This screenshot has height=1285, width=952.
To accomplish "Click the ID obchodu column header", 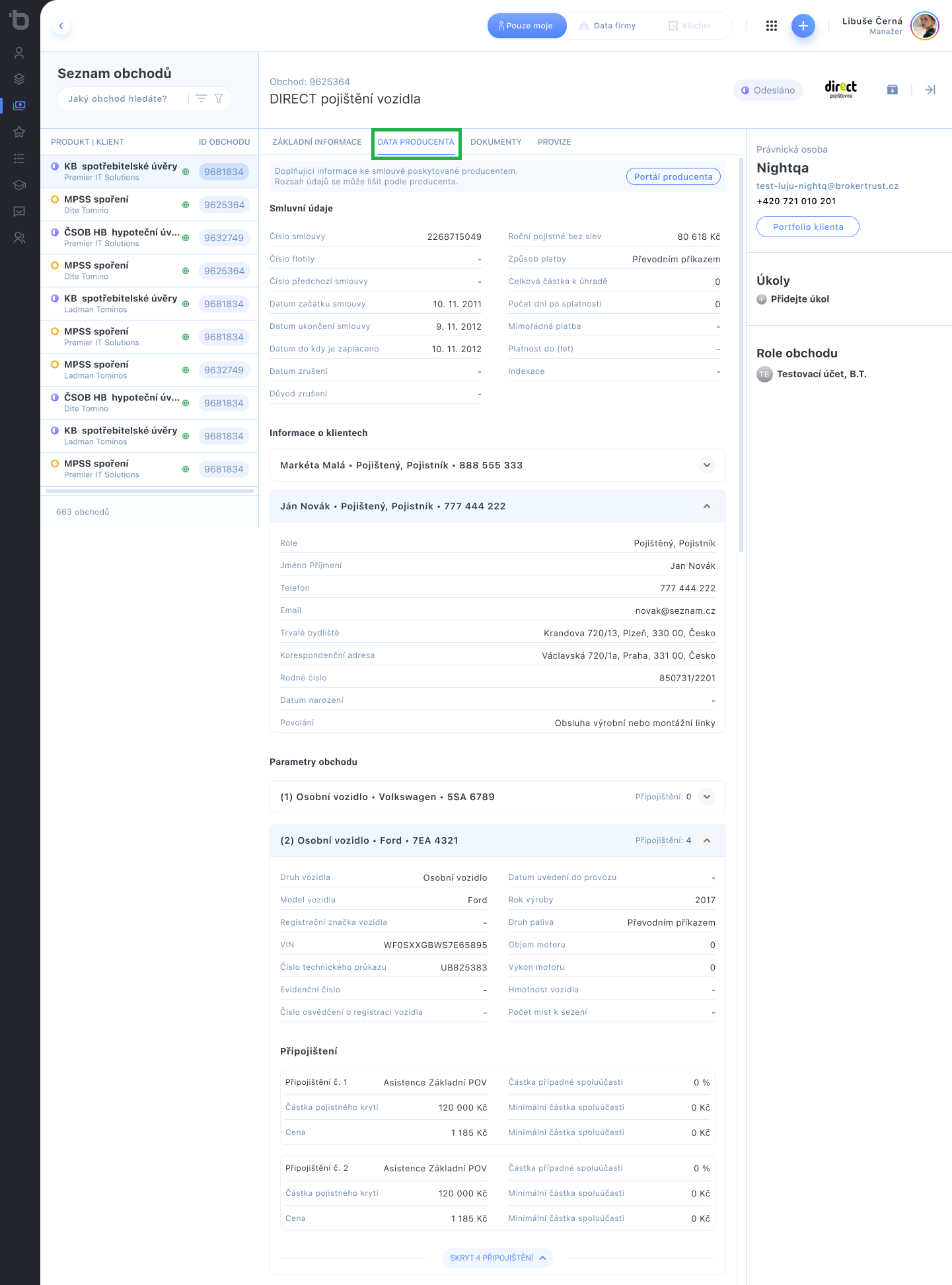I will [x=225, y=142].
